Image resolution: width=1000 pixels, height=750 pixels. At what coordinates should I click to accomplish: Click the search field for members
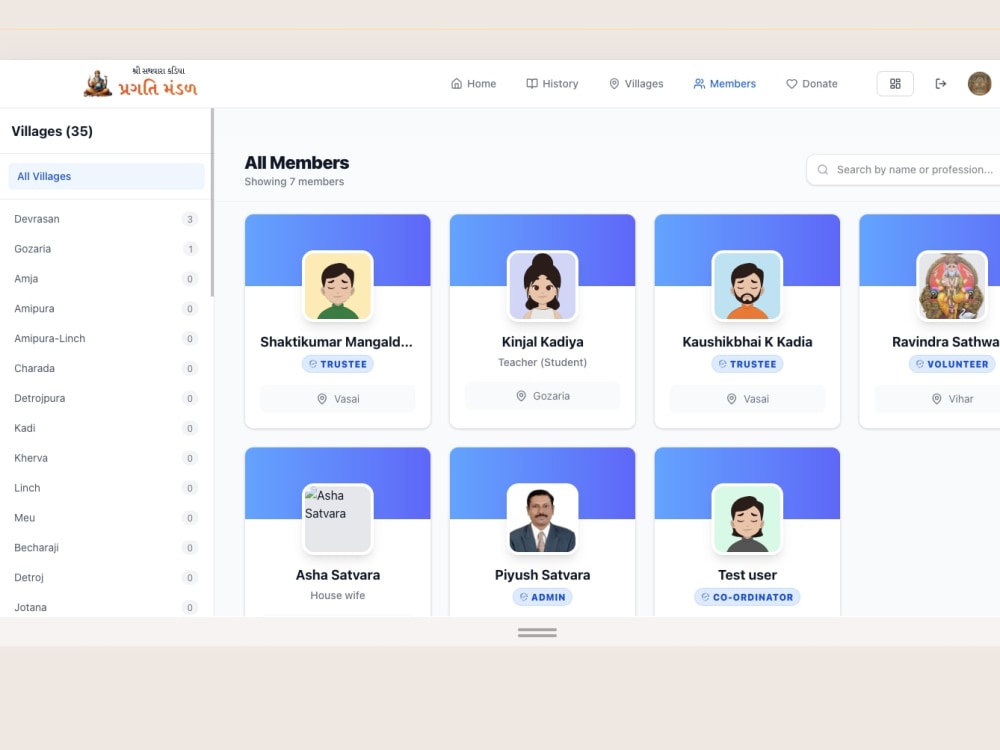tap(906, 170)
